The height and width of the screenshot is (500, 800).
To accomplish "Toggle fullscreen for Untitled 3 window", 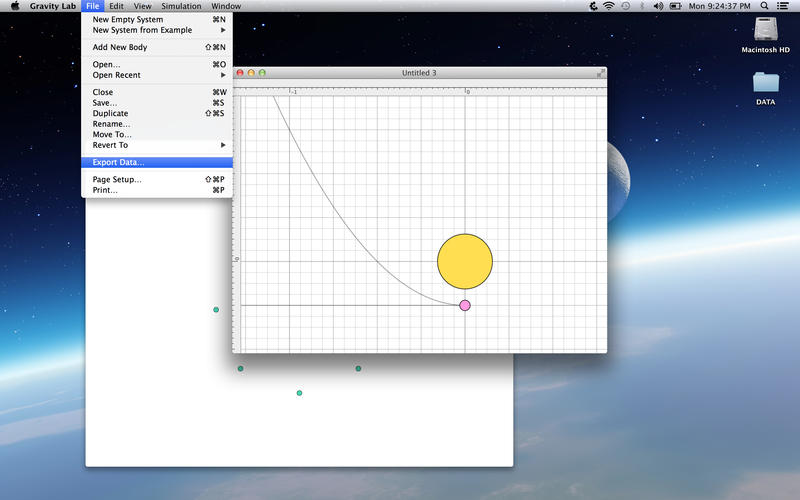I will [601, 73].
